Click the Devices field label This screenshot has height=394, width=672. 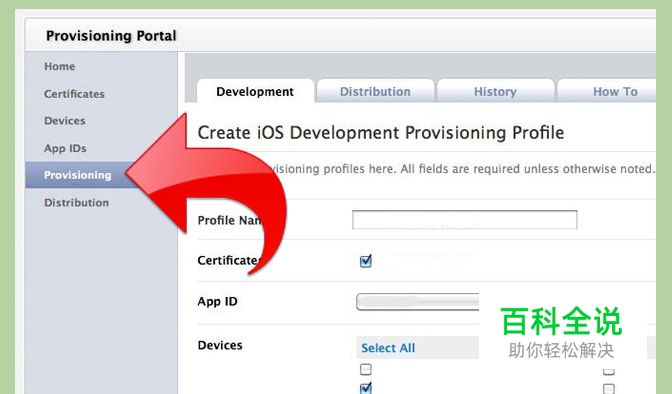tap(220, 345)
